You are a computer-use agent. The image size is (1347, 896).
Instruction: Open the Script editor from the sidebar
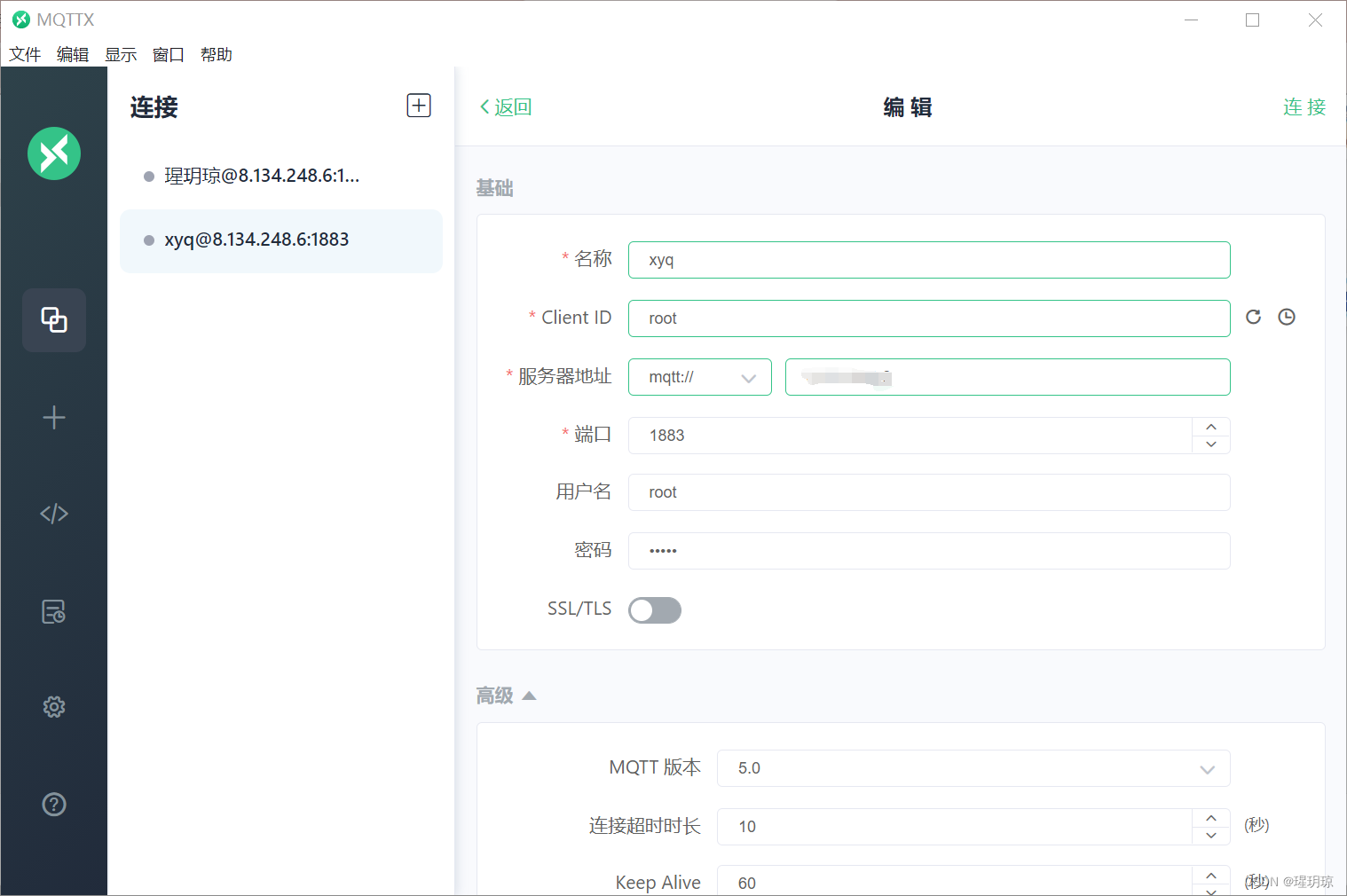point(53,513)
